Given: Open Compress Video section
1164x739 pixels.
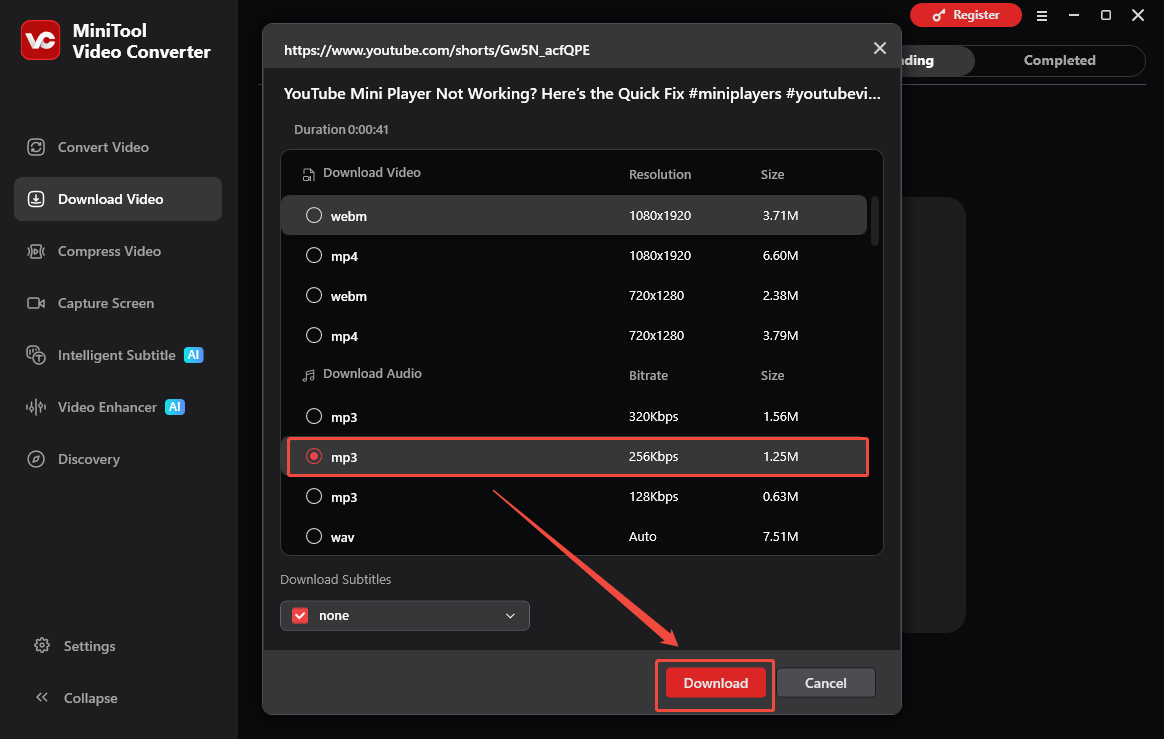Looking at the screenshot, I should (x=118, y=251).
